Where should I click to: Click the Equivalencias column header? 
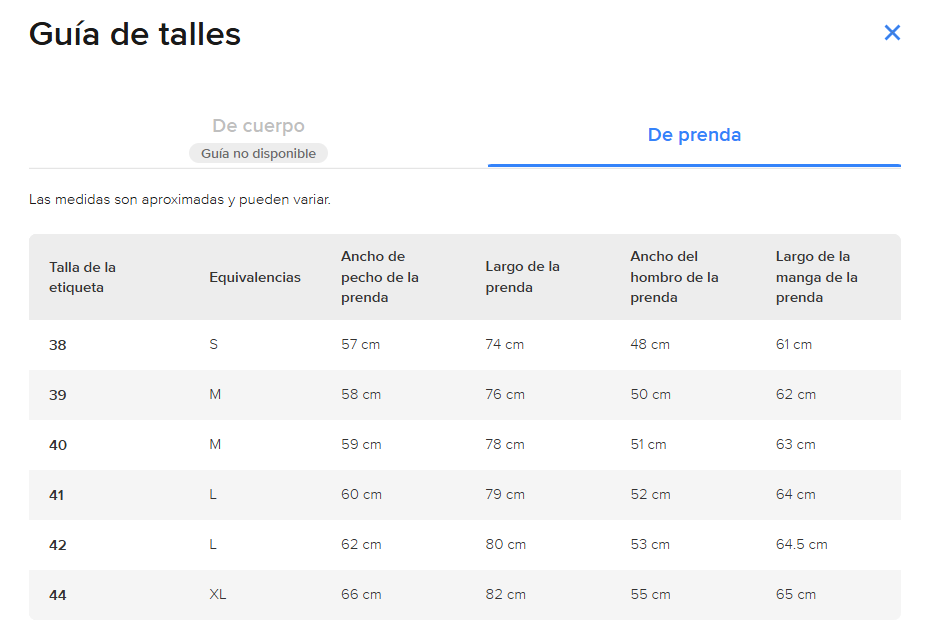(255, 277)
